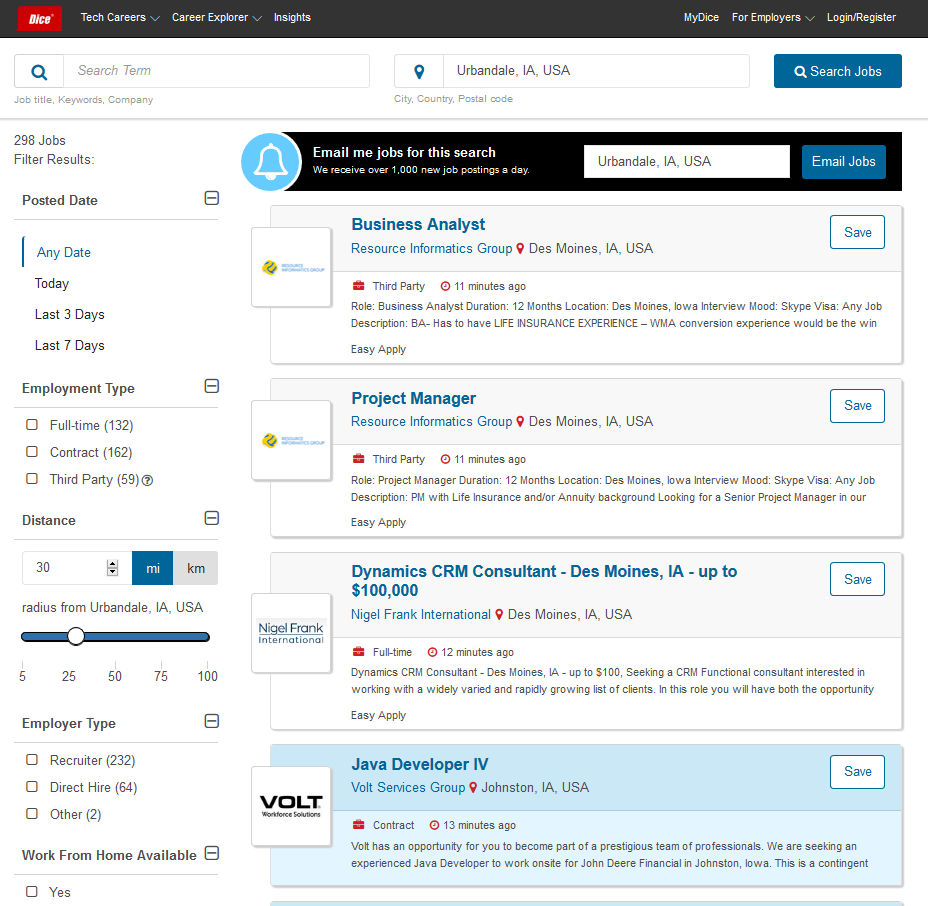Click briefcase icon in Dynamics CRM listing

pyautogui.click(x=359, y=652)
